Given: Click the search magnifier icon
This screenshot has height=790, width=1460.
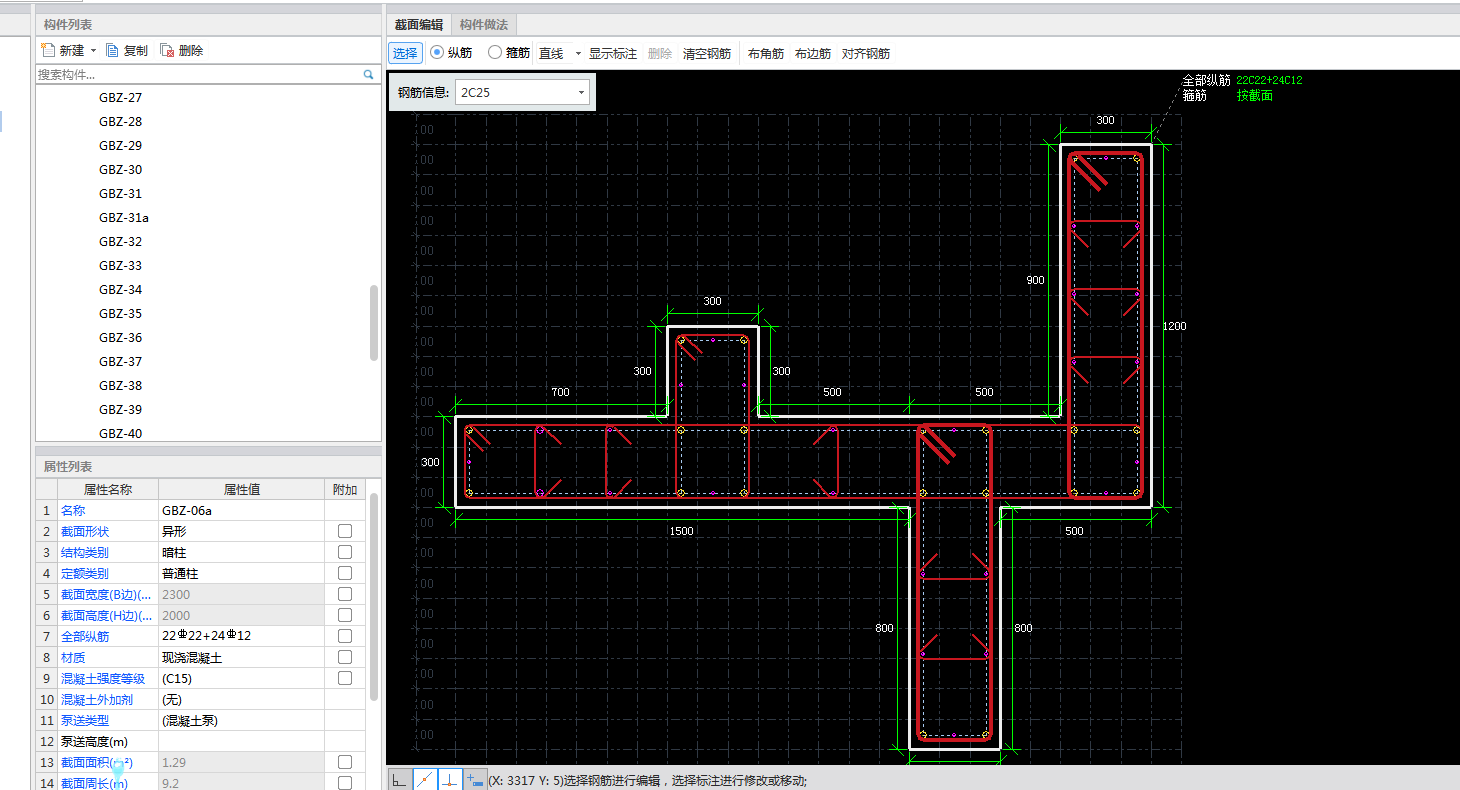Looking at the screenshot, I should click(x=368, y=75).
